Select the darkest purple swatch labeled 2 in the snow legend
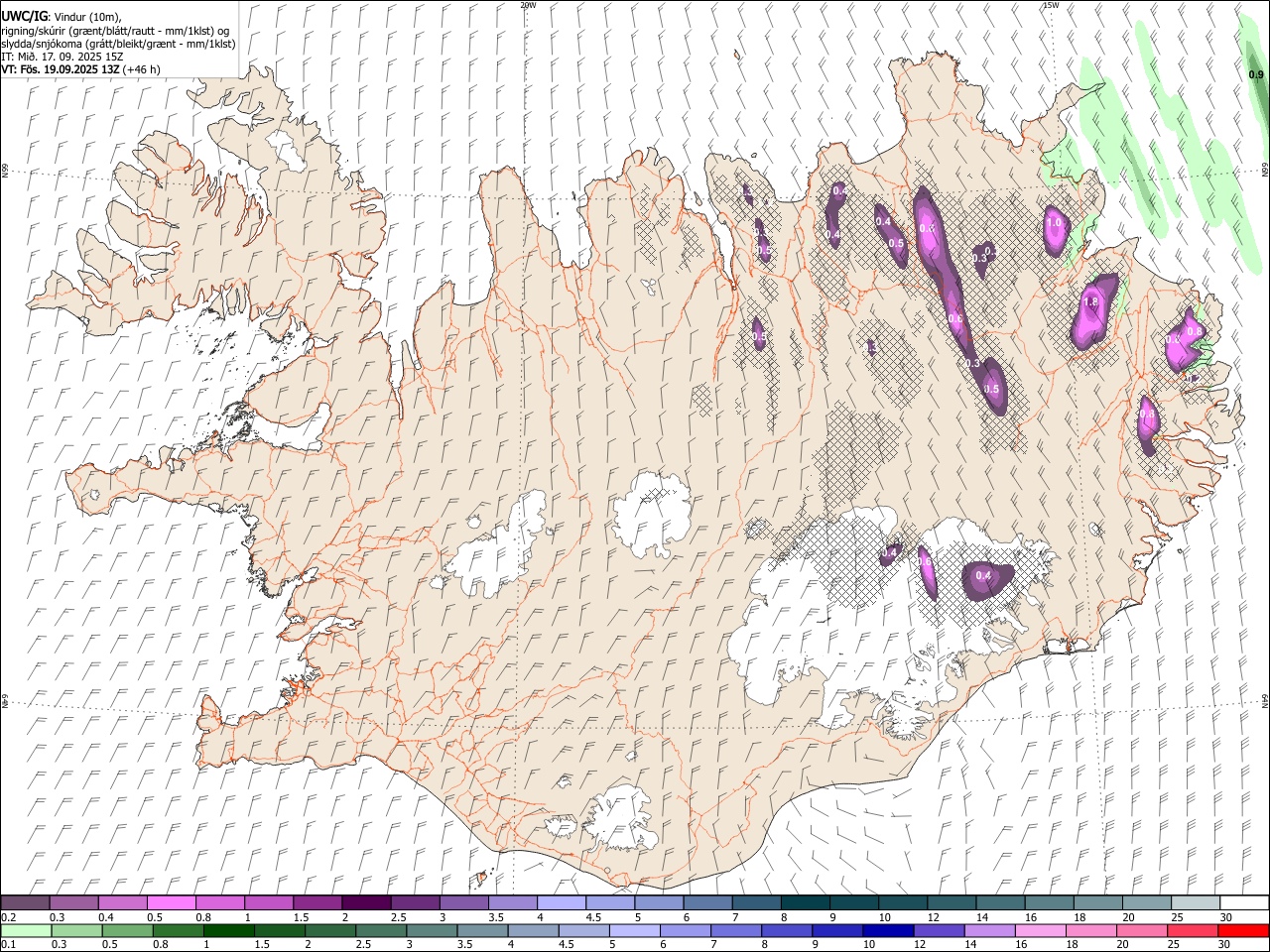Image resolution: width=1270 pixels, height=952 pixels. (366, 903)
